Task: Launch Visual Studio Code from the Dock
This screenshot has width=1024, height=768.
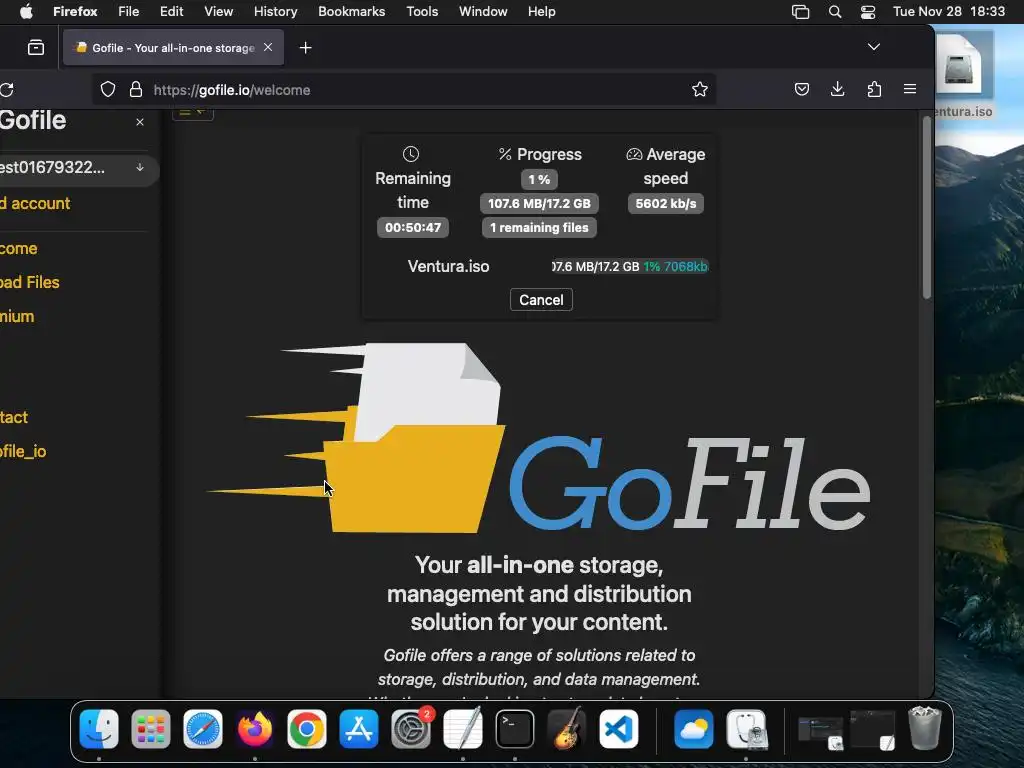Action: pyautogui.click(x=618, y=729)
